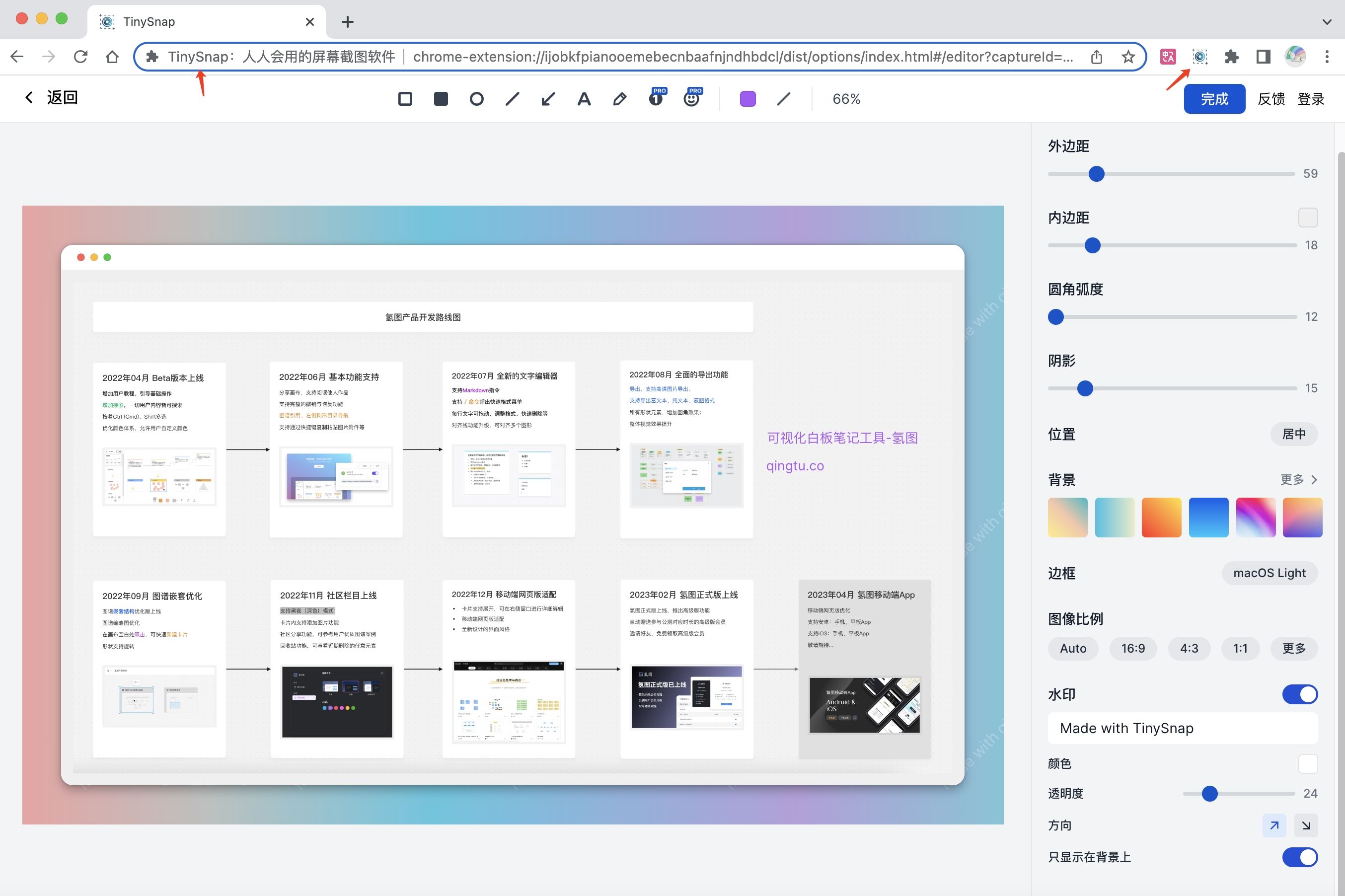Choose the magenta-purple streak background
This screenshot has width=1345, height=896.
point(1255,517)
